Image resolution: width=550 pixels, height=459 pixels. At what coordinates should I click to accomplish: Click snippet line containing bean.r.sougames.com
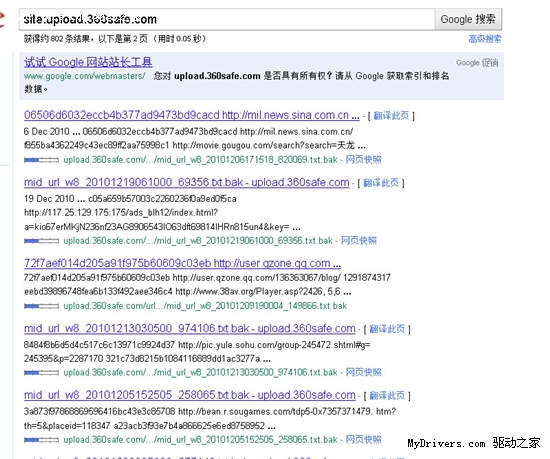(x=210, y=412)
